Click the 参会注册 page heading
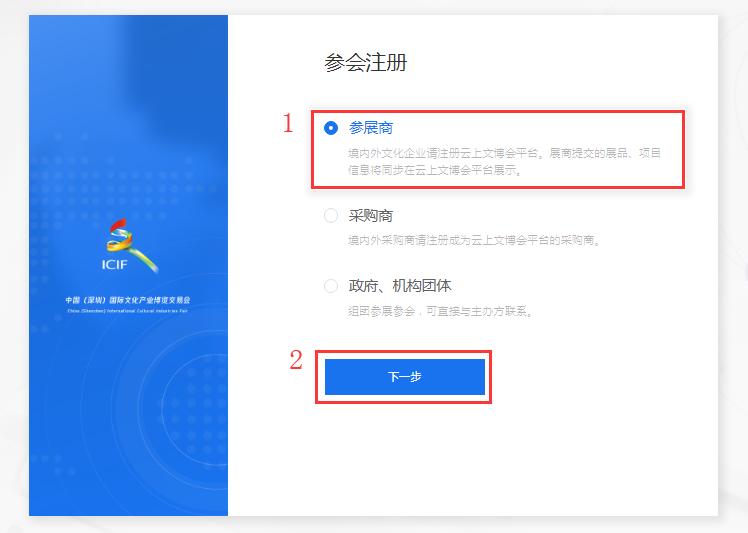 click(365, 63)
